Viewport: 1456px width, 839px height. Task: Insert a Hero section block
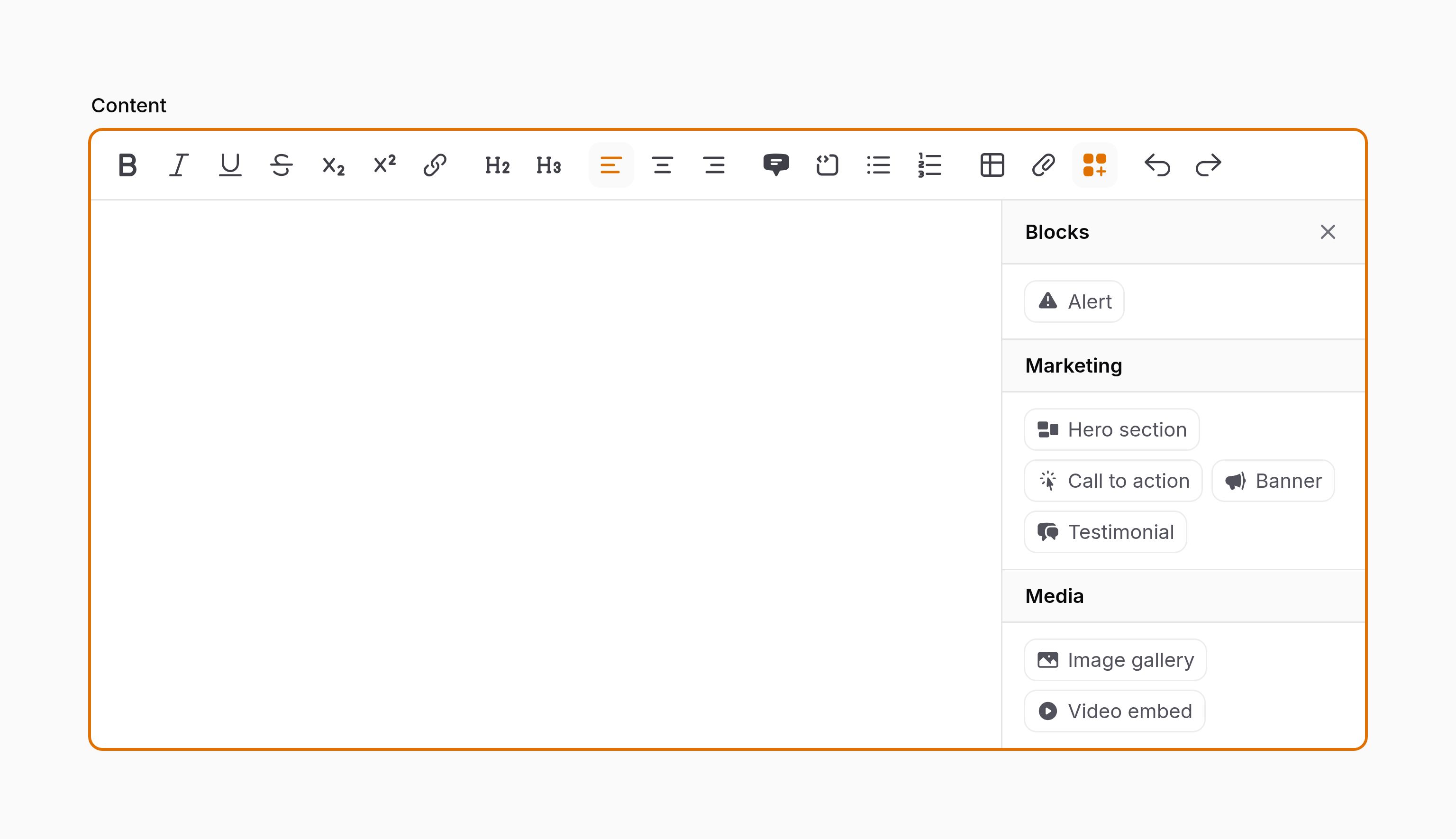coord(1111,429)
